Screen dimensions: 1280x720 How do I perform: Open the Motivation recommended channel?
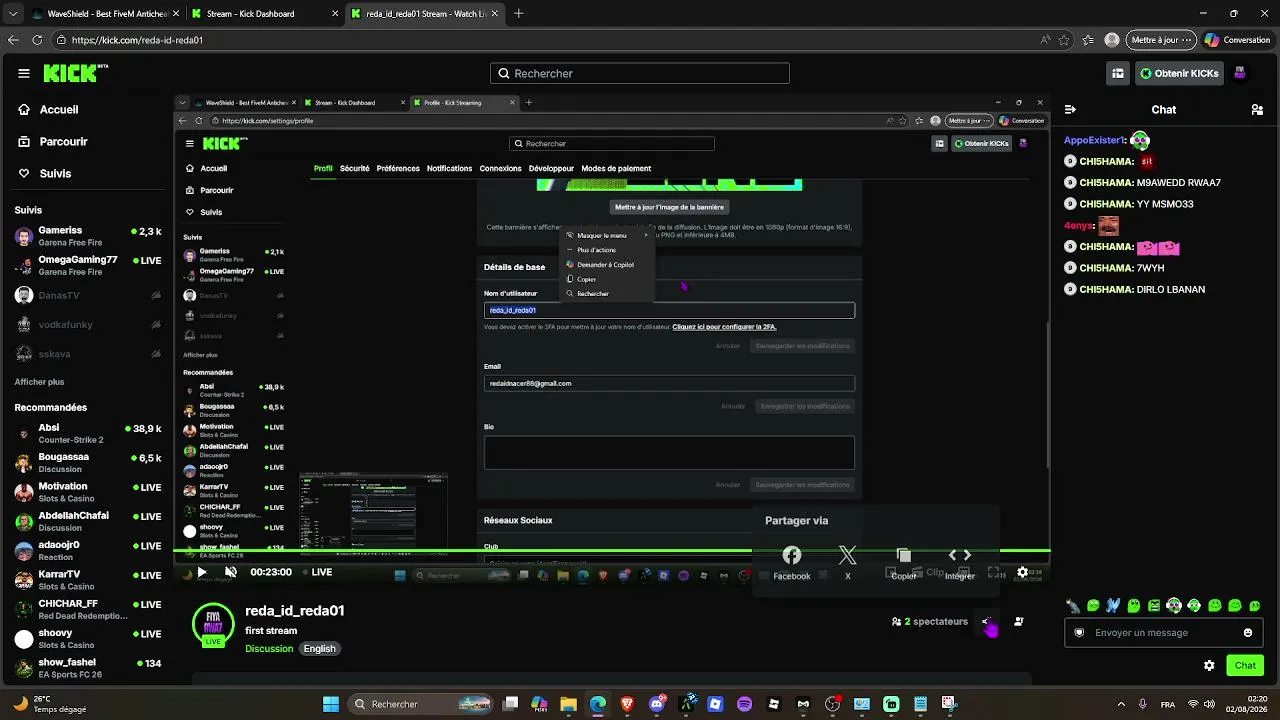coord(88,492)
